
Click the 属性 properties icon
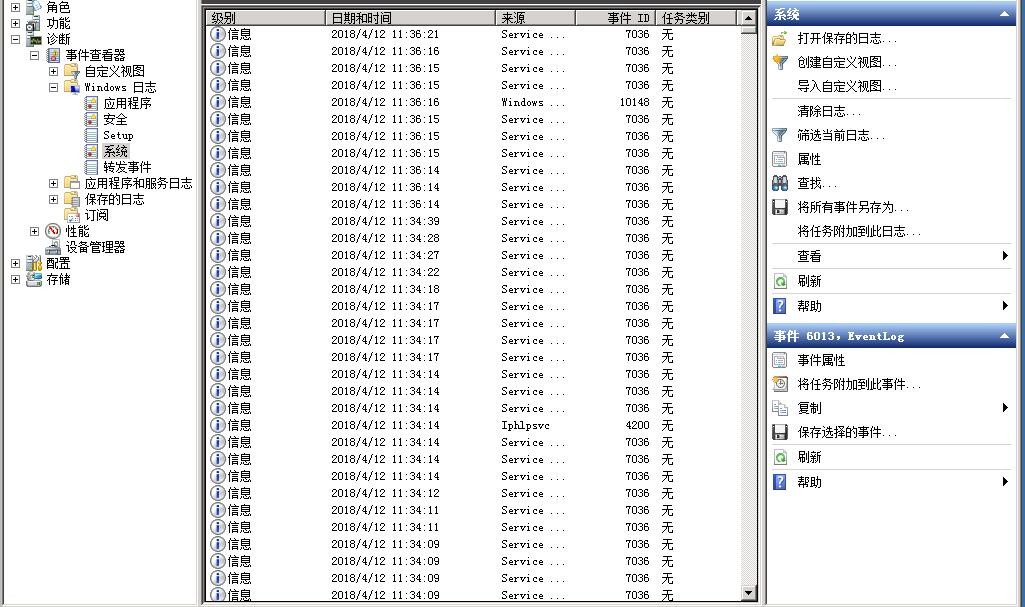point(779,159)
